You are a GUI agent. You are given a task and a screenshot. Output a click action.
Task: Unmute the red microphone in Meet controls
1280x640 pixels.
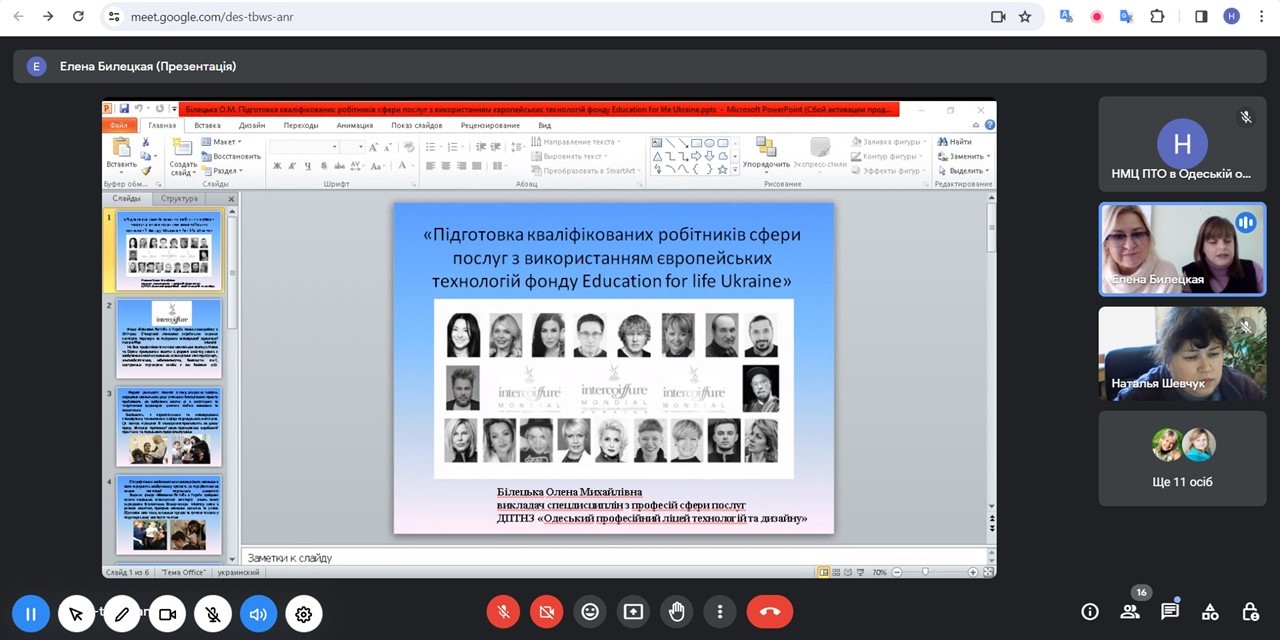[x=503, y=612]
